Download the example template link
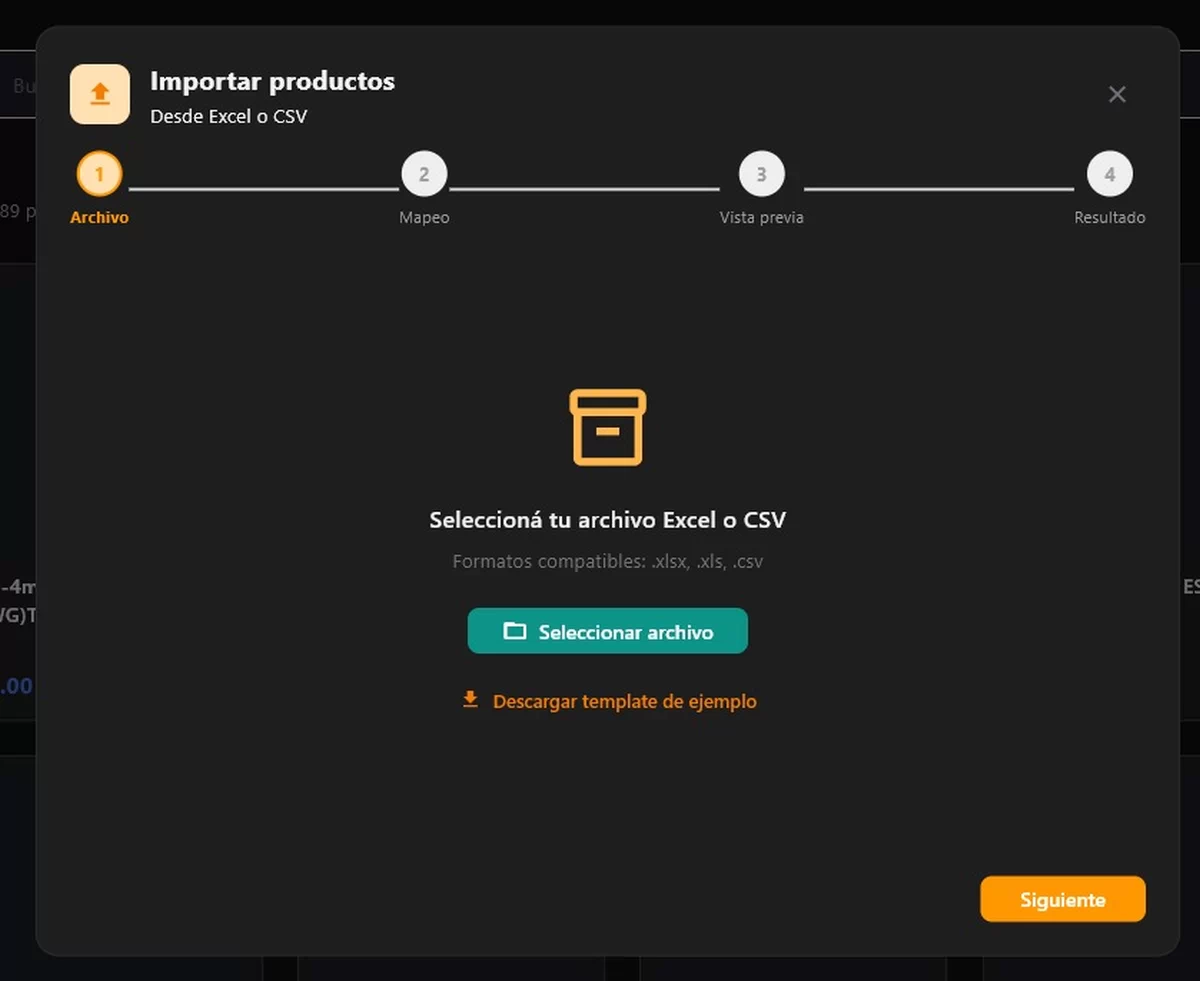The width and height of the screenshot is (1200, 981). point(608,701)
